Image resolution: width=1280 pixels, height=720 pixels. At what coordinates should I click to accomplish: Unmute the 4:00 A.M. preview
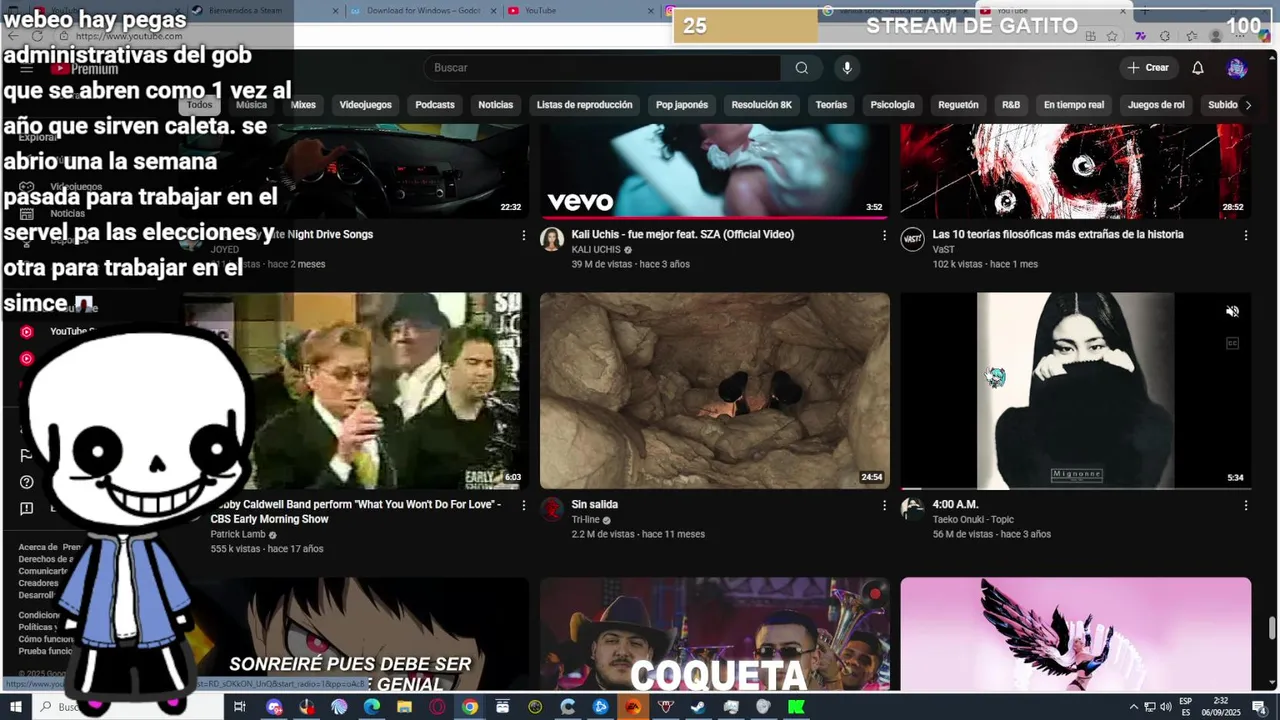coord(1232,312)
